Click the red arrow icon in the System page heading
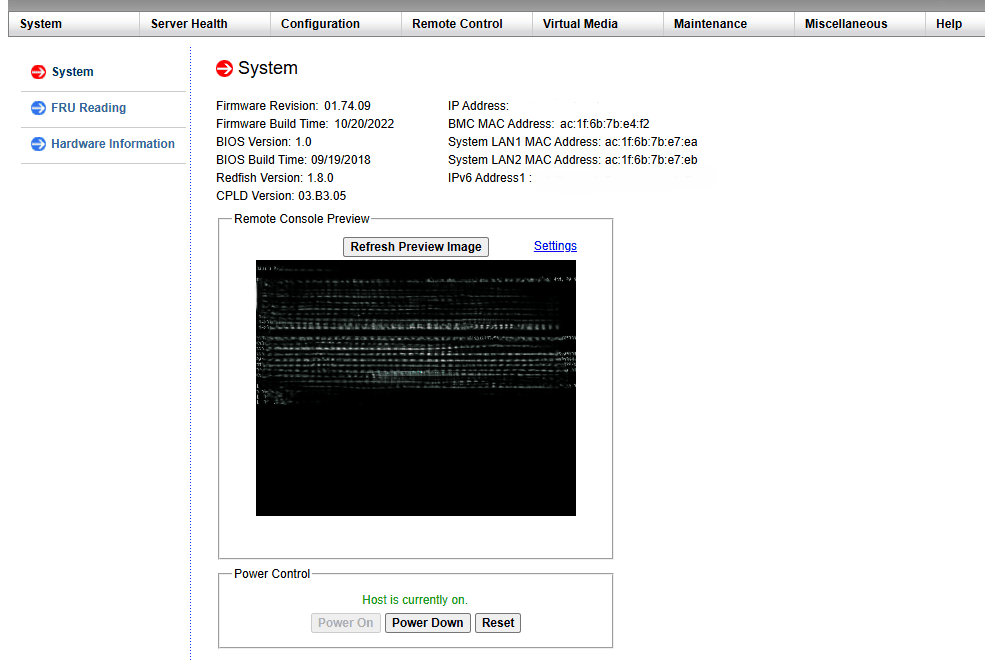 [x=225, y=69]
